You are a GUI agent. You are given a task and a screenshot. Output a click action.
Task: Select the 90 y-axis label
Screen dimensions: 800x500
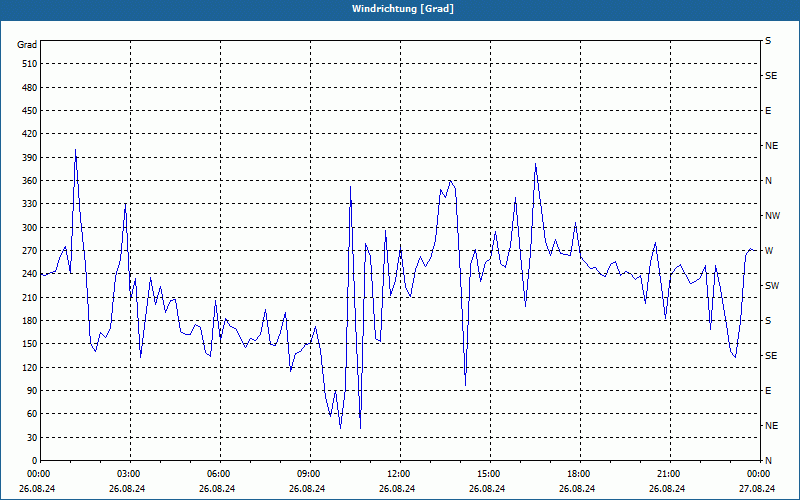click(32, 391)
